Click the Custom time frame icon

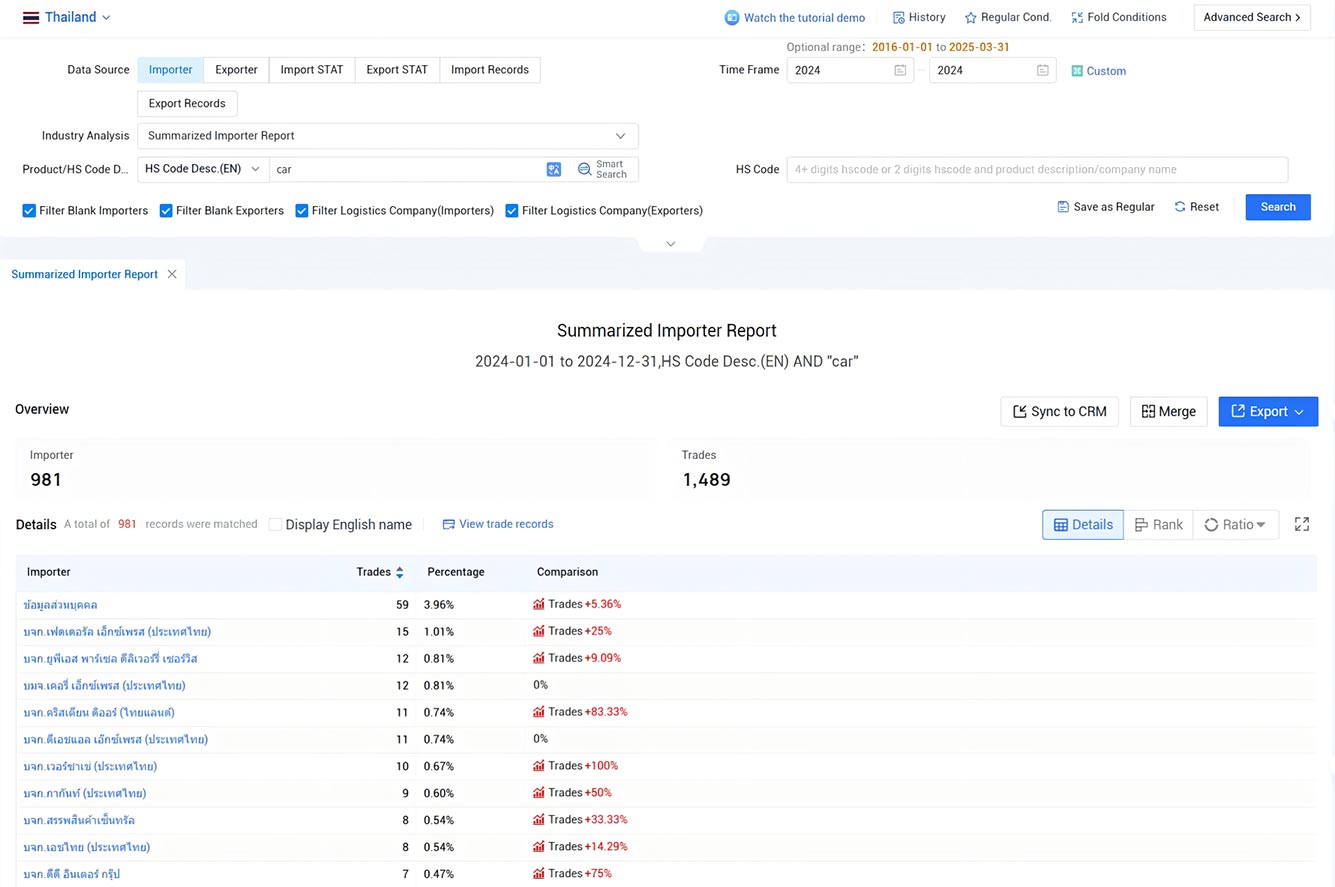coord(1077,71)
